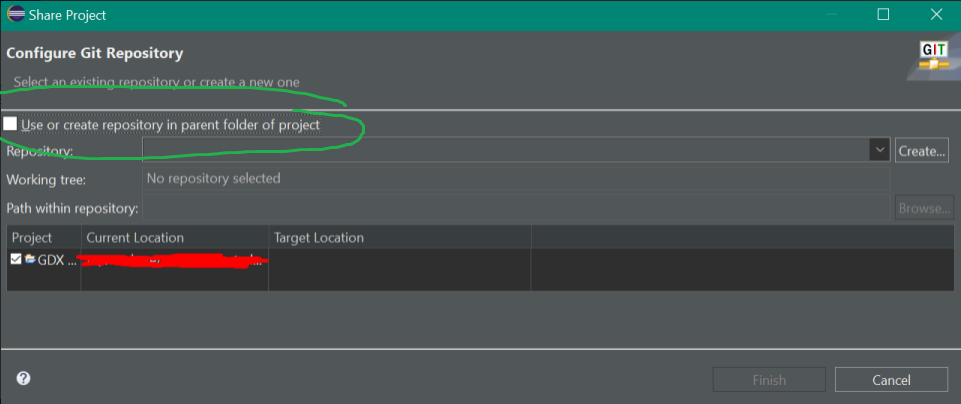961x404 pixels.
Task: Select the Target Location column header
Action: tap(400, 237)
